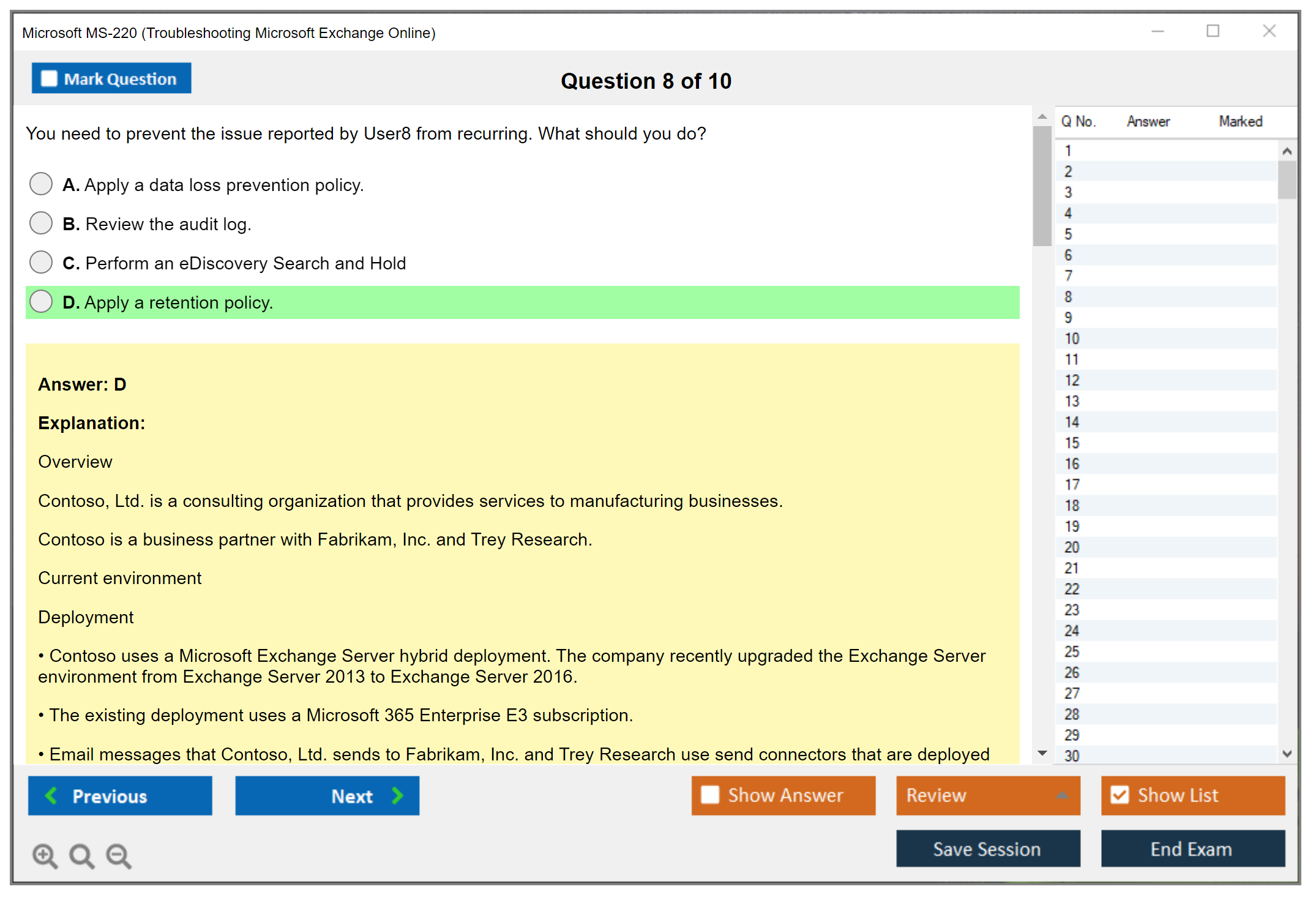Select option D Apply a retention policy

click(x=41, y=301)
